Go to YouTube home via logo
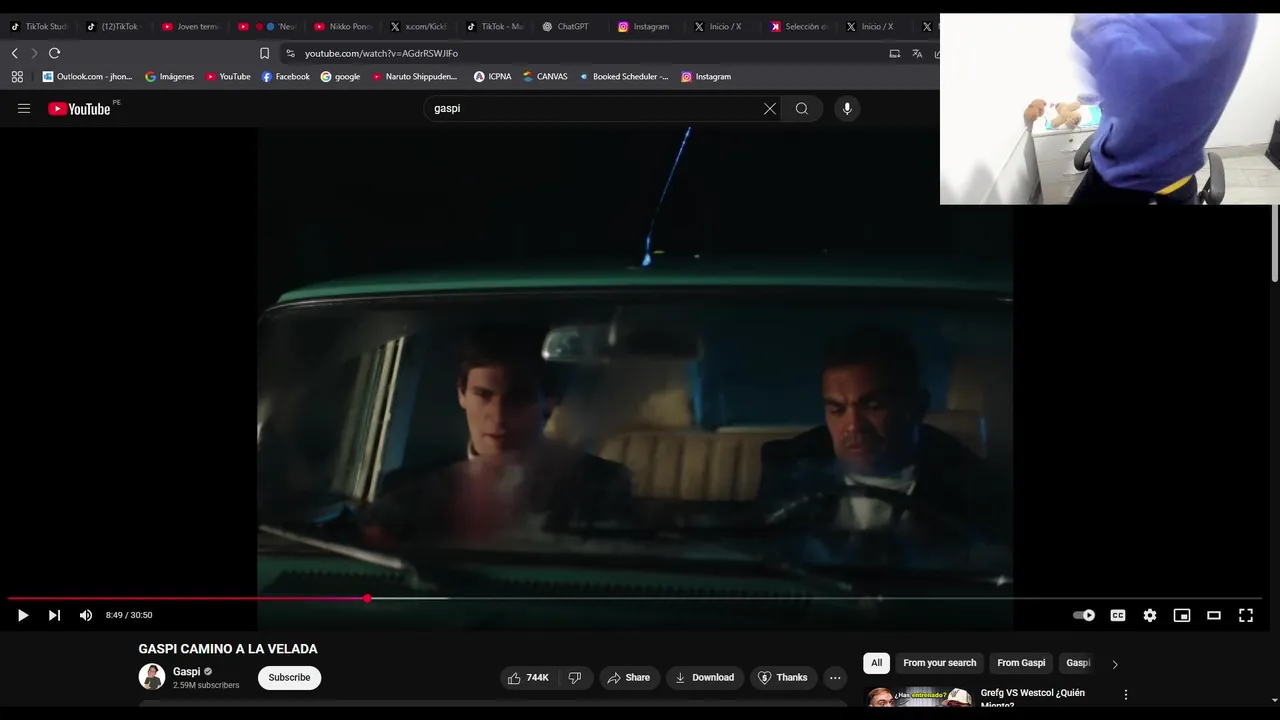 click(x=80, y=109)
